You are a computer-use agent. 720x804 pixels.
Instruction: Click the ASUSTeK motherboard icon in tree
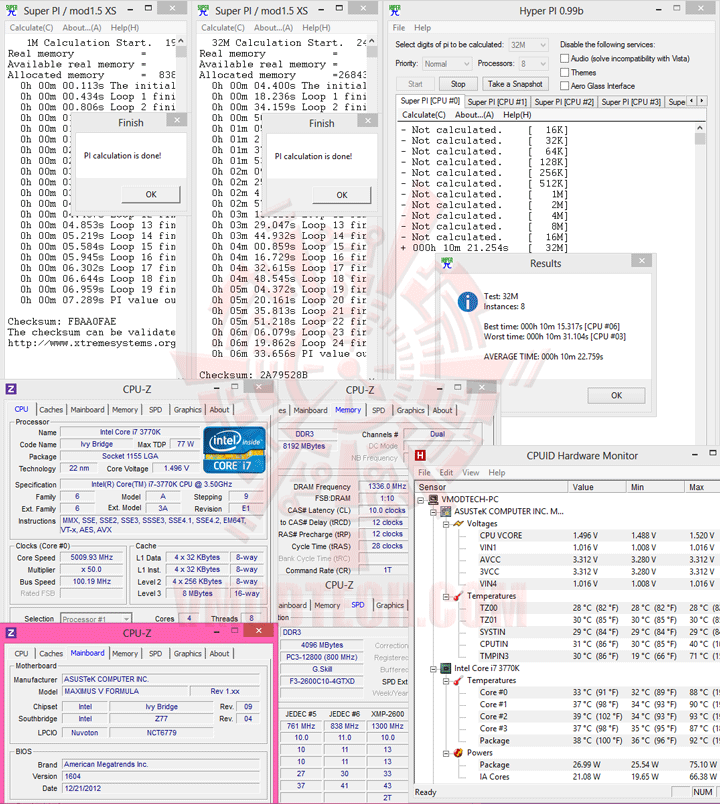pos(446,511)
